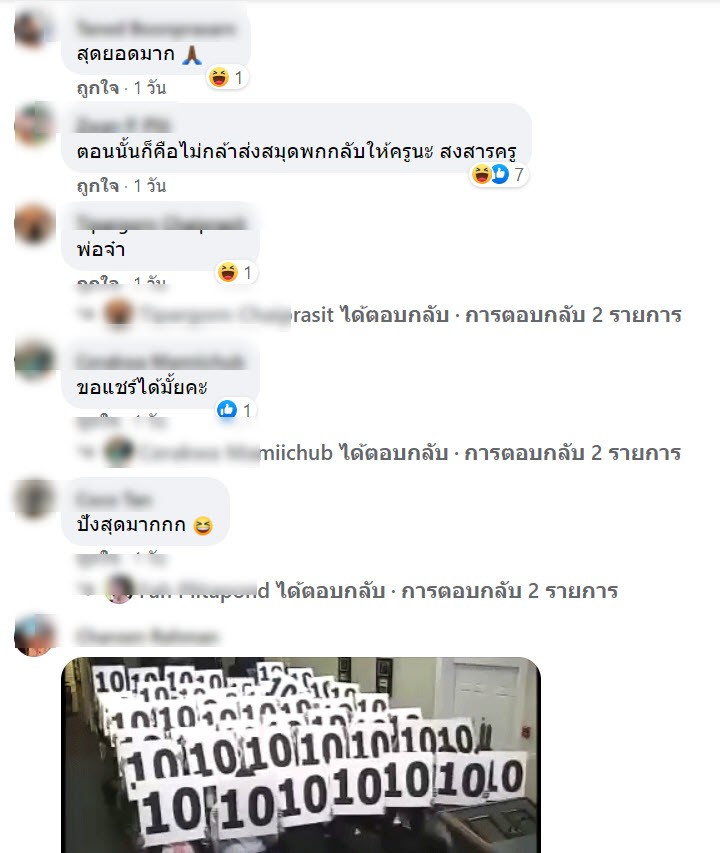Open profile name above สุดยอดมาก comment
The width and height of the screenshot is (720, 853).
click(x=156, y=28)
